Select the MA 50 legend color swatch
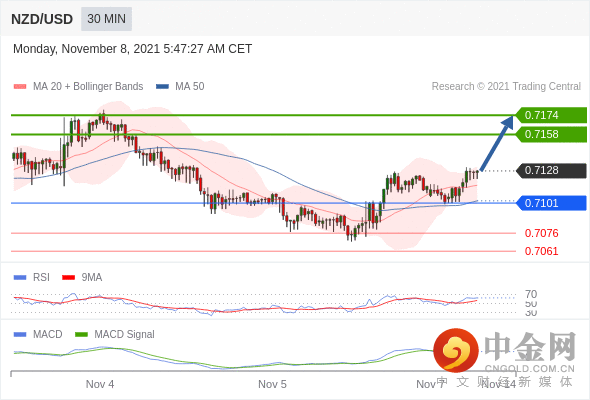Screen dimensions: 590x400 tap(163, 87)
